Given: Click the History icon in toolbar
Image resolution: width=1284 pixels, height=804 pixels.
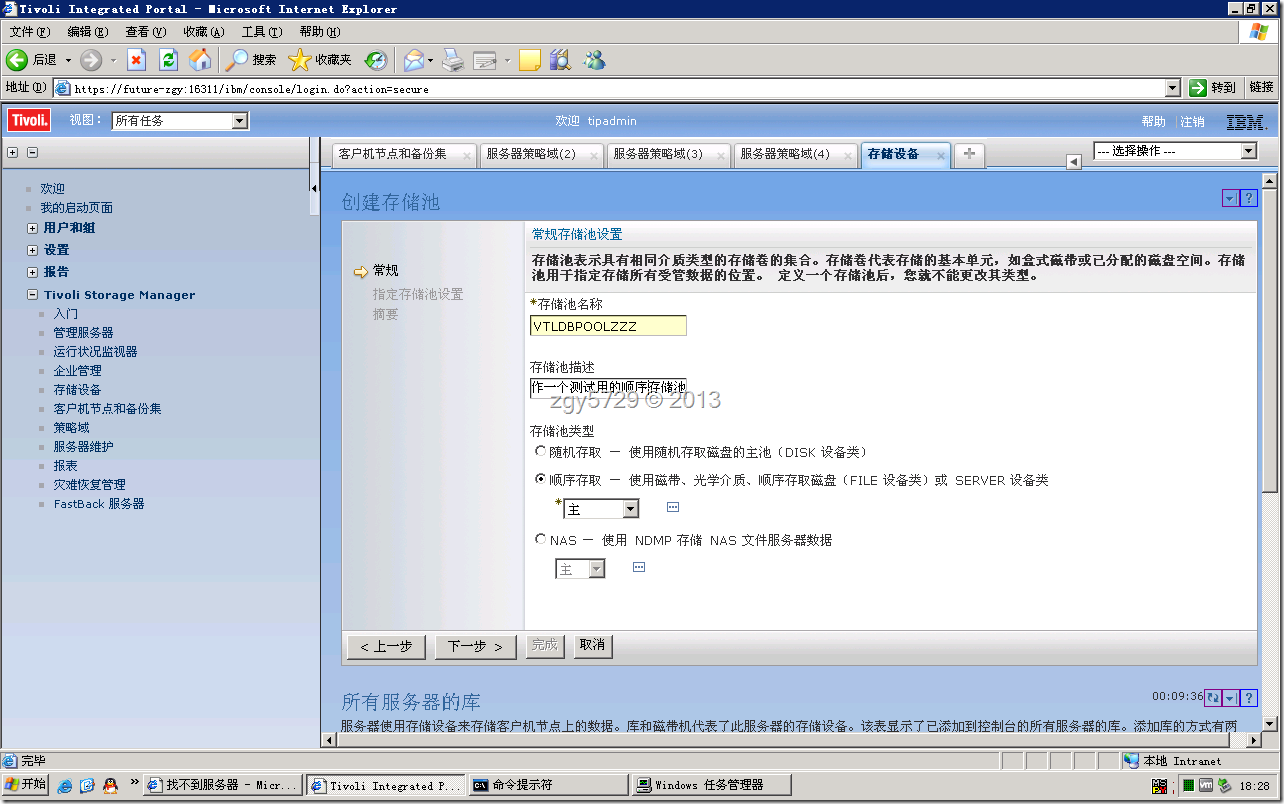Looking at the screenshot, I should 375,60.
